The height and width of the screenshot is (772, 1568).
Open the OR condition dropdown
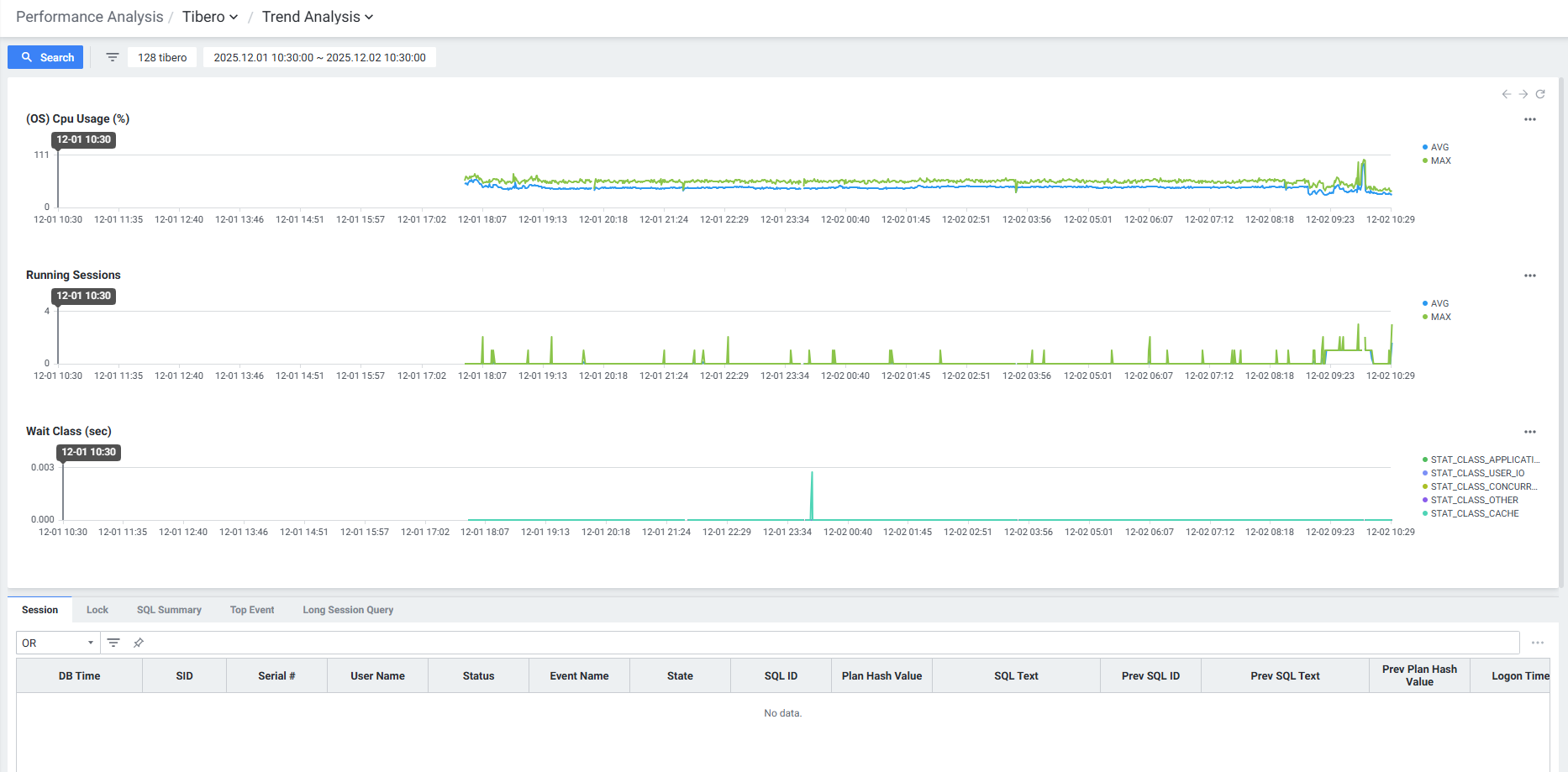pyautogui.click(x=57, y=643)
